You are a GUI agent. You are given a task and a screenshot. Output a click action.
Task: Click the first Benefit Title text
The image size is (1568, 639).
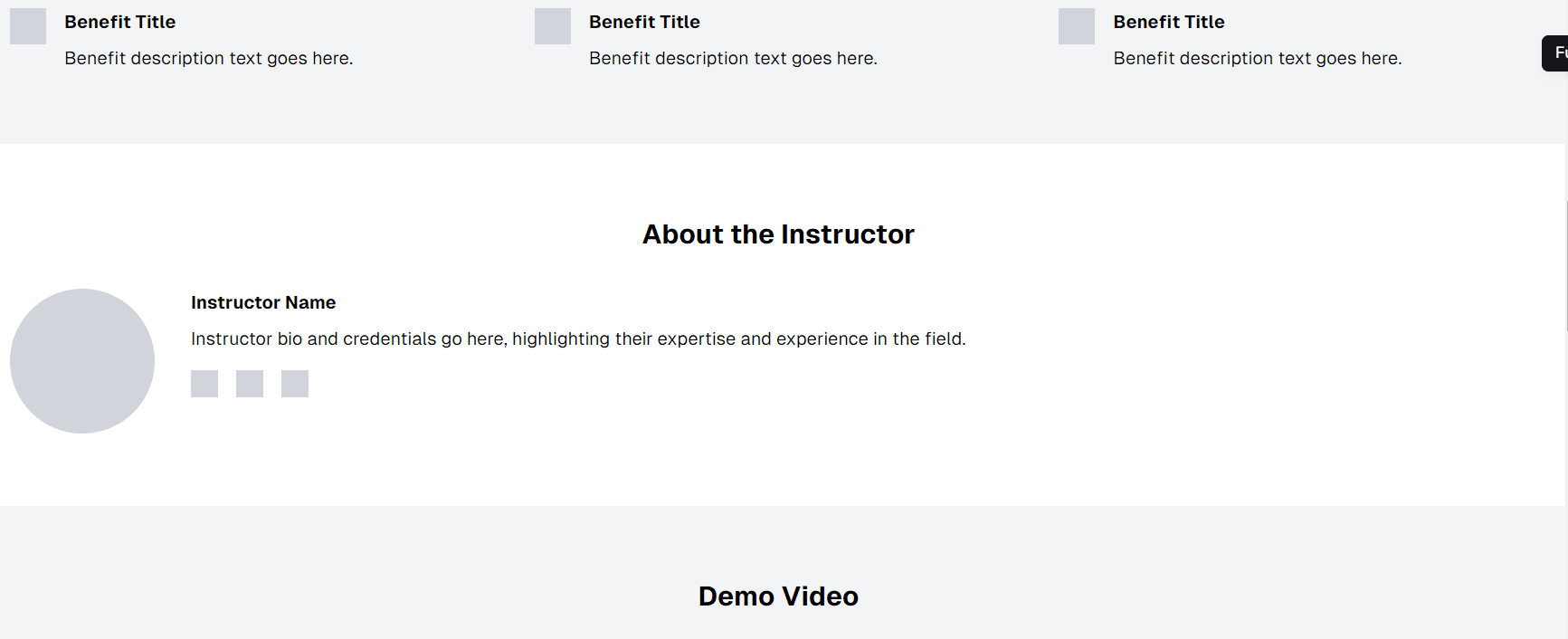click(120, 22)
